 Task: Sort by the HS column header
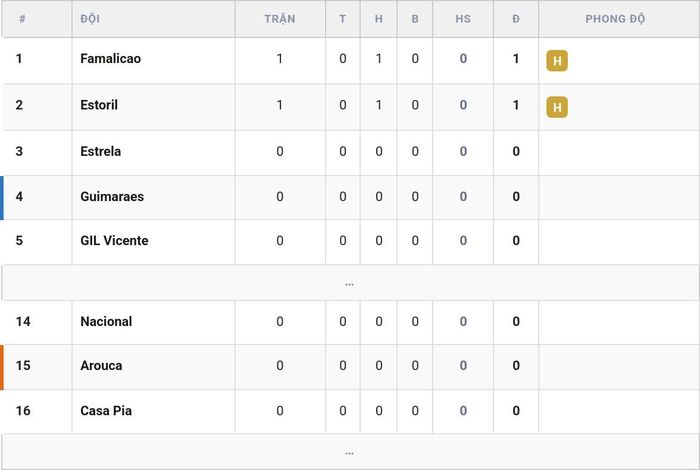(463, 19)
